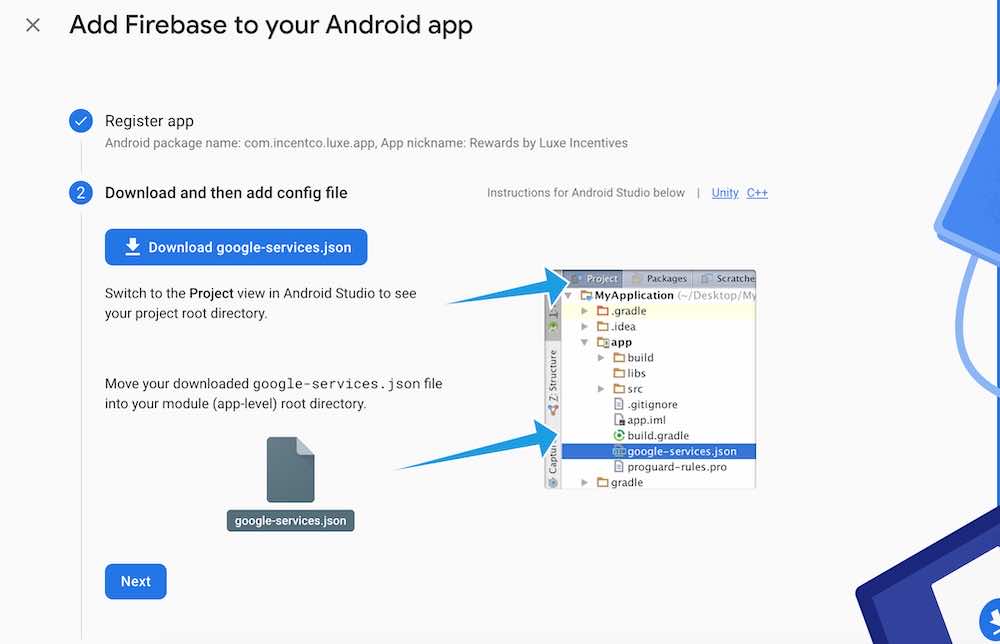Screen dimensions: 1000x644
Task: Expand the build folder arrow
Action: [601, 358]
